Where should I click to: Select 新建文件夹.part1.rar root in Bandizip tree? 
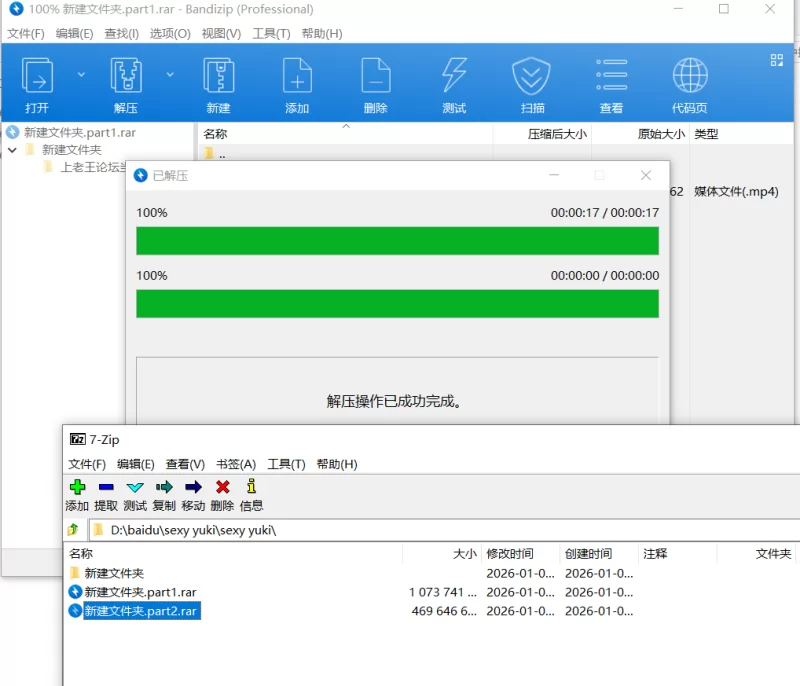(80, 133)
